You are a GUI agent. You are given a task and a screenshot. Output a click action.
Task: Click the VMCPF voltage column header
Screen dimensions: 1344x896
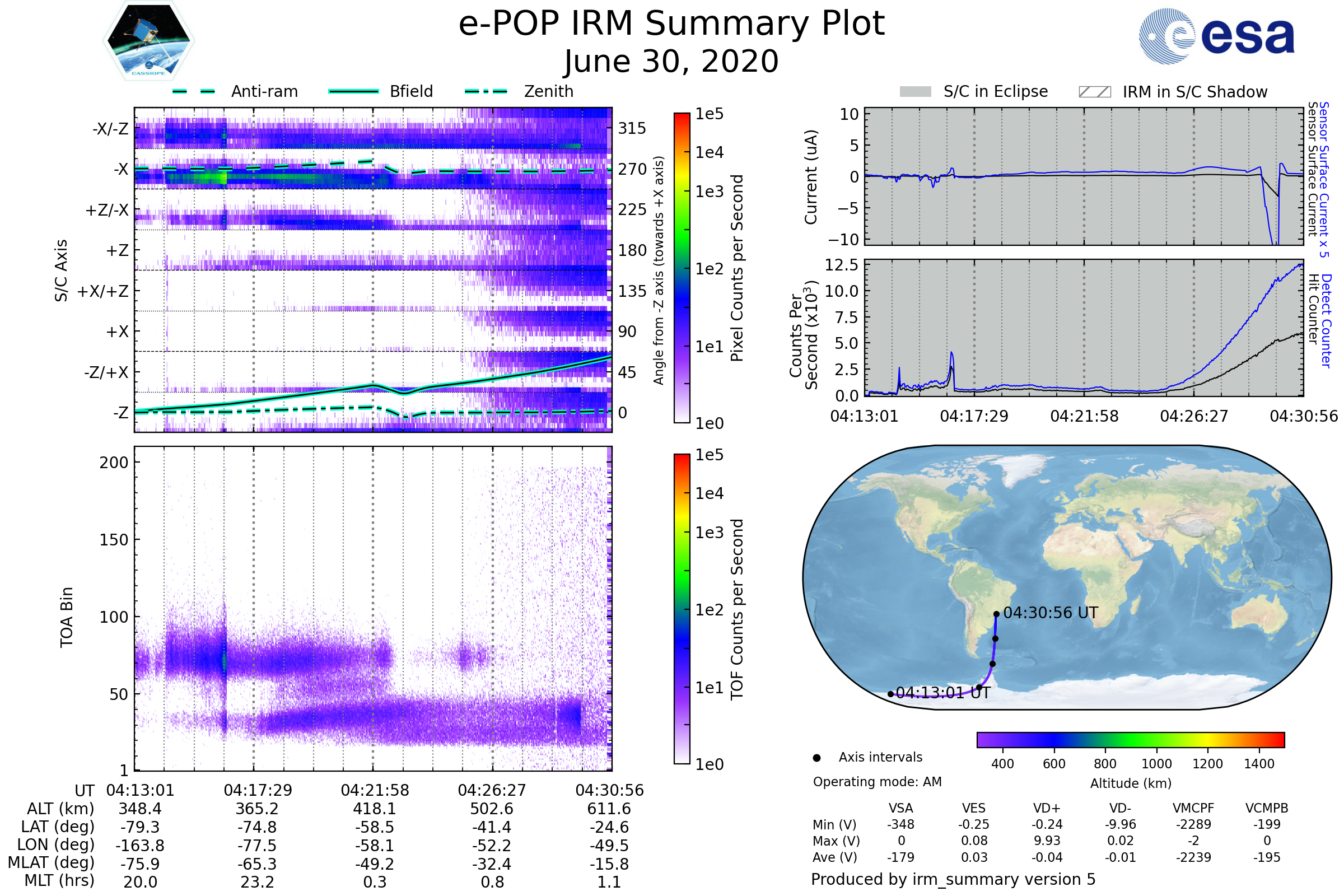click(x=1193, y=809)
